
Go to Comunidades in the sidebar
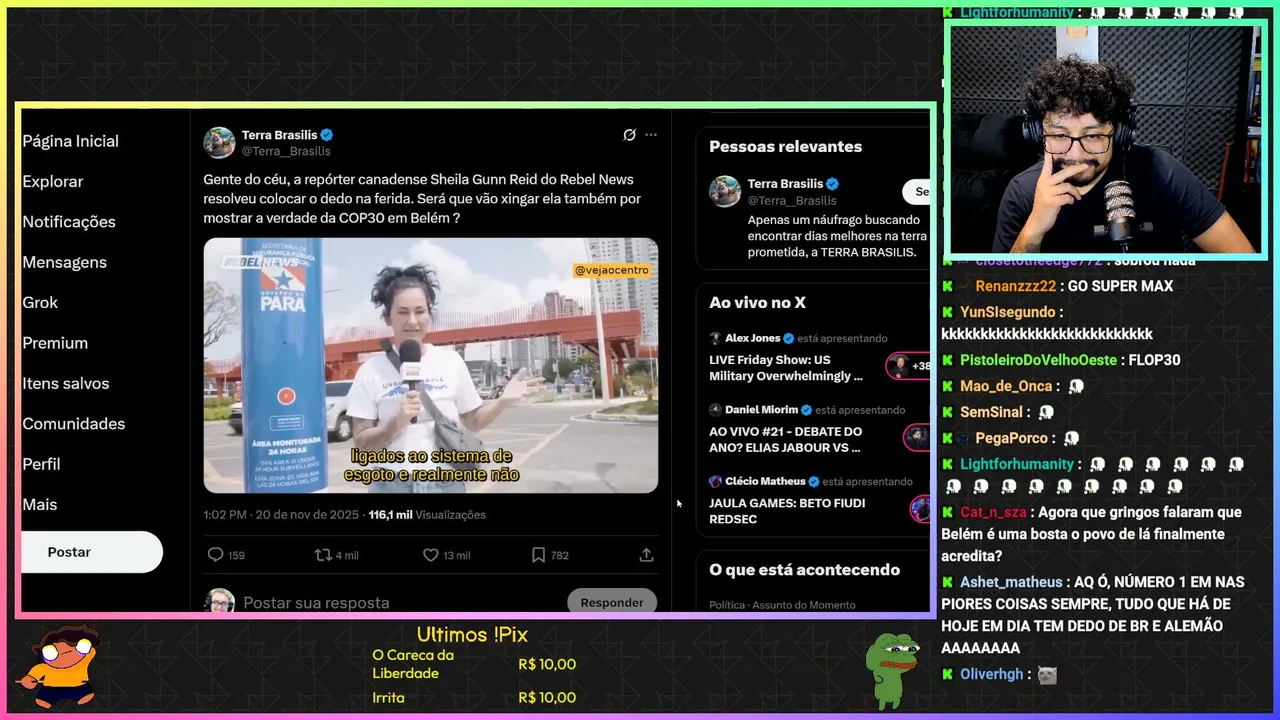(73, 424)
